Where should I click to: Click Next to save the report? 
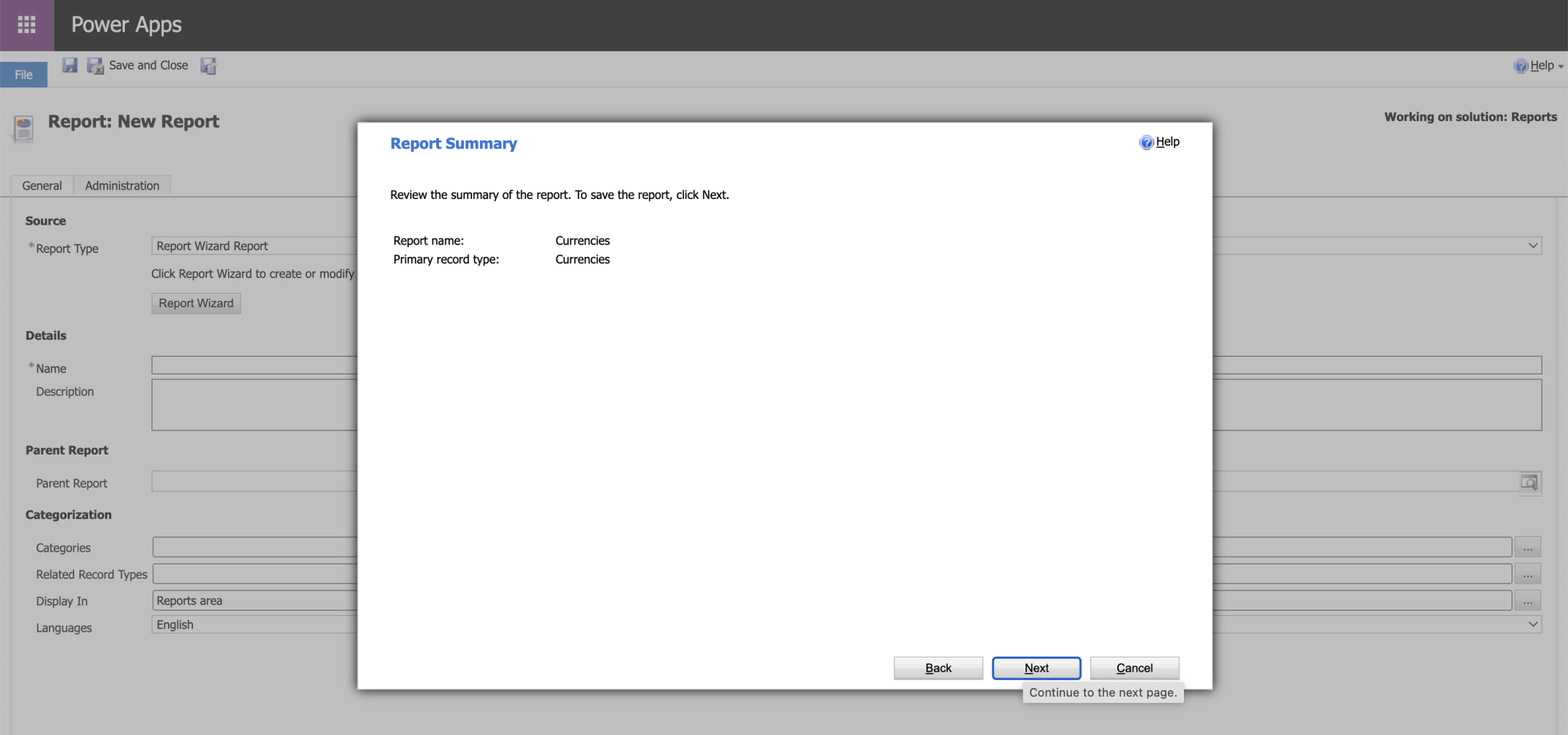tap(1036, 668)
